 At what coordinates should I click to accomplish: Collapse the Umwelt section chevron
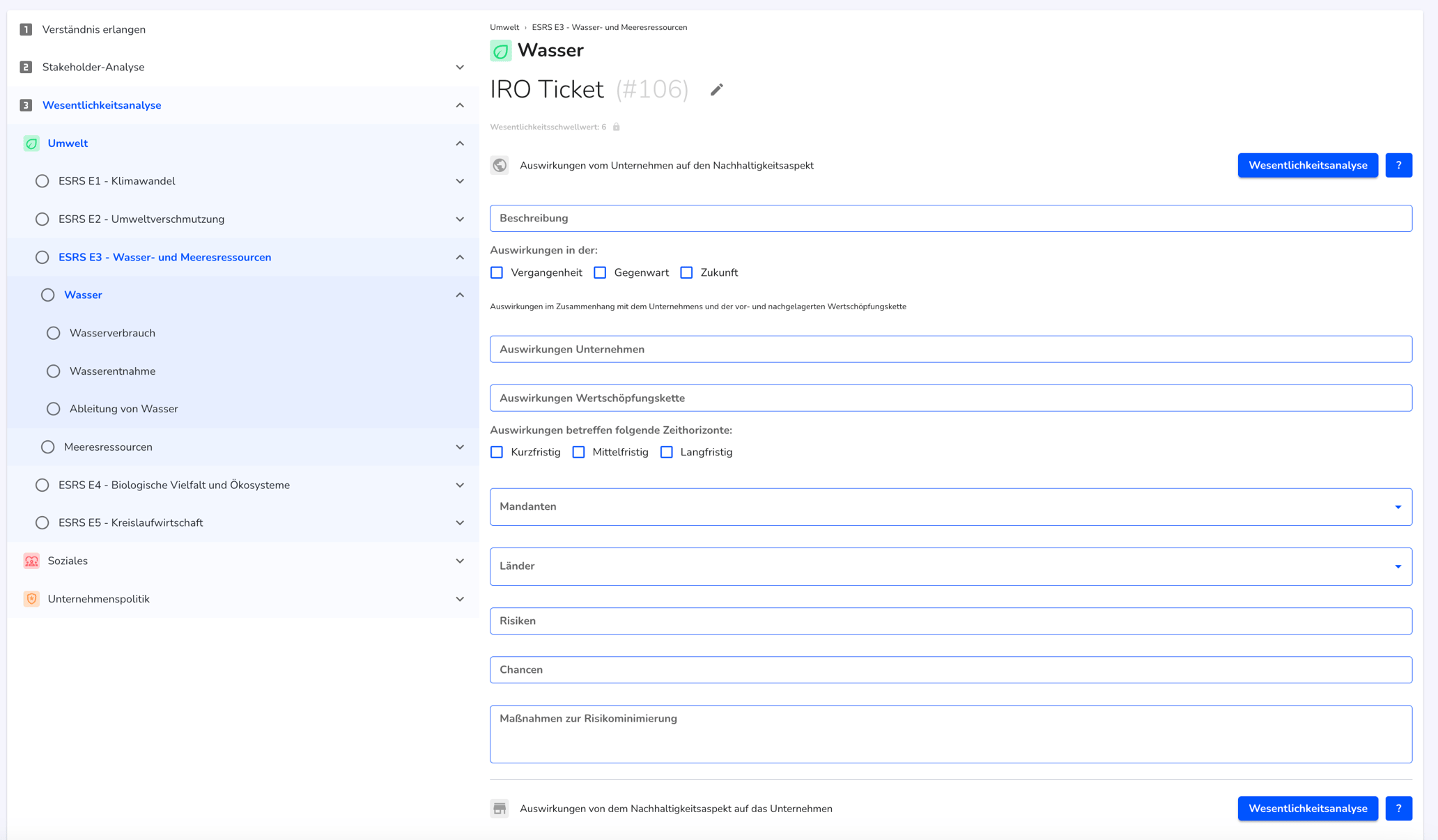click(x=460, y=143)
